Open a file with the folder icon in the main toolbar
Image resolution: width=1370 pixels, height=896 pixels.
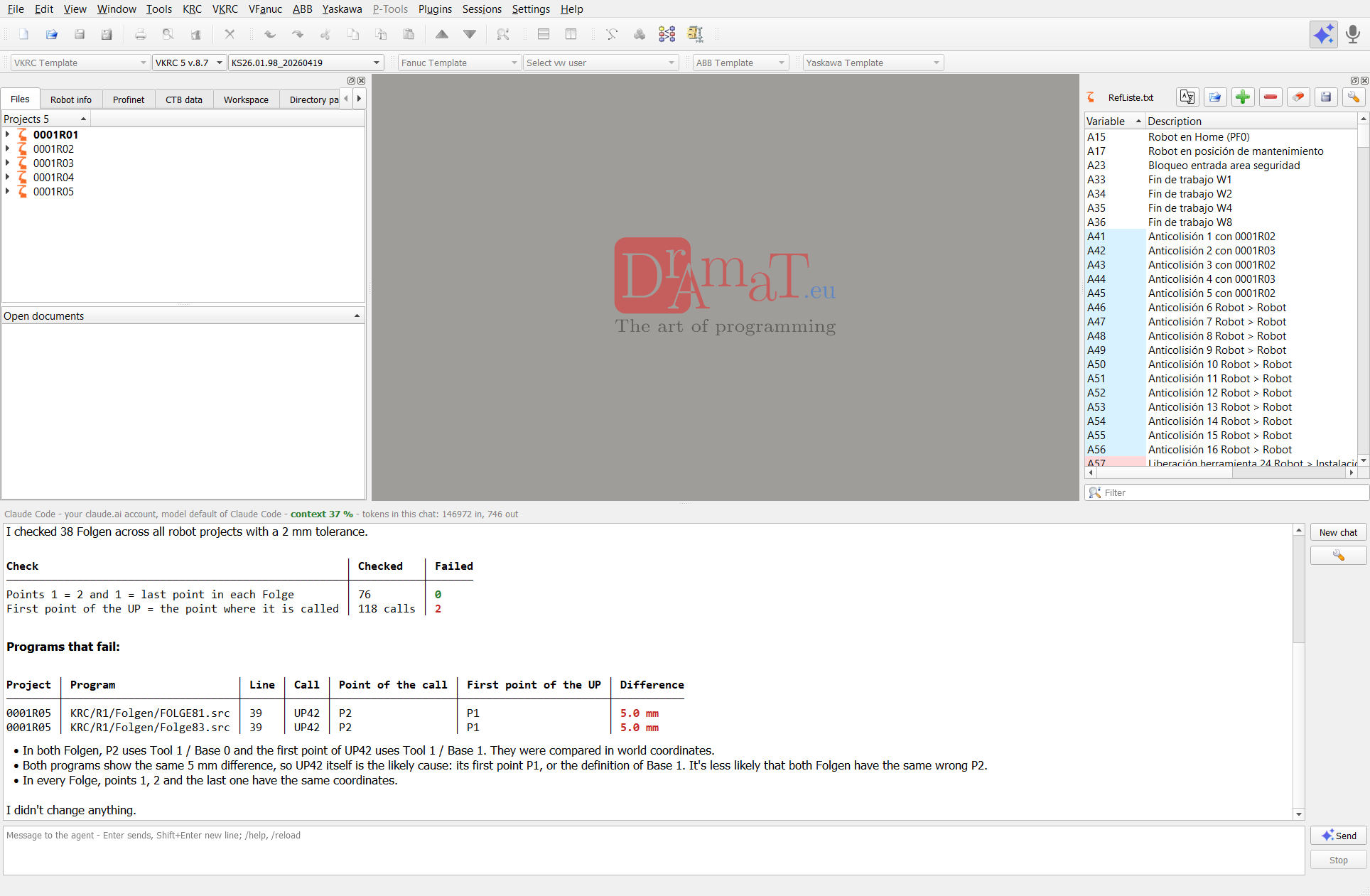51,34
